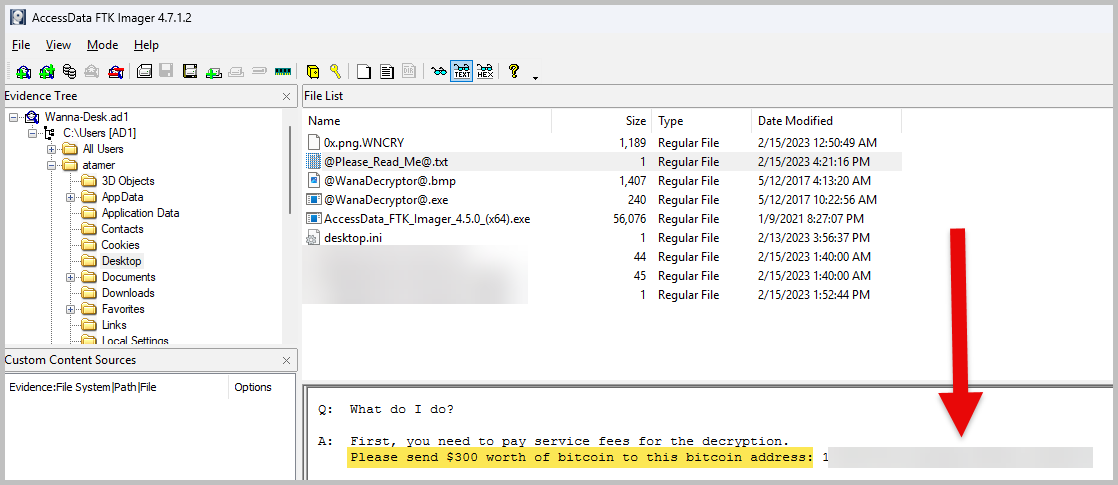Screen dimensions: 1118x485
Task: Expand the All Users folder node
Action: tap(51, 149)
